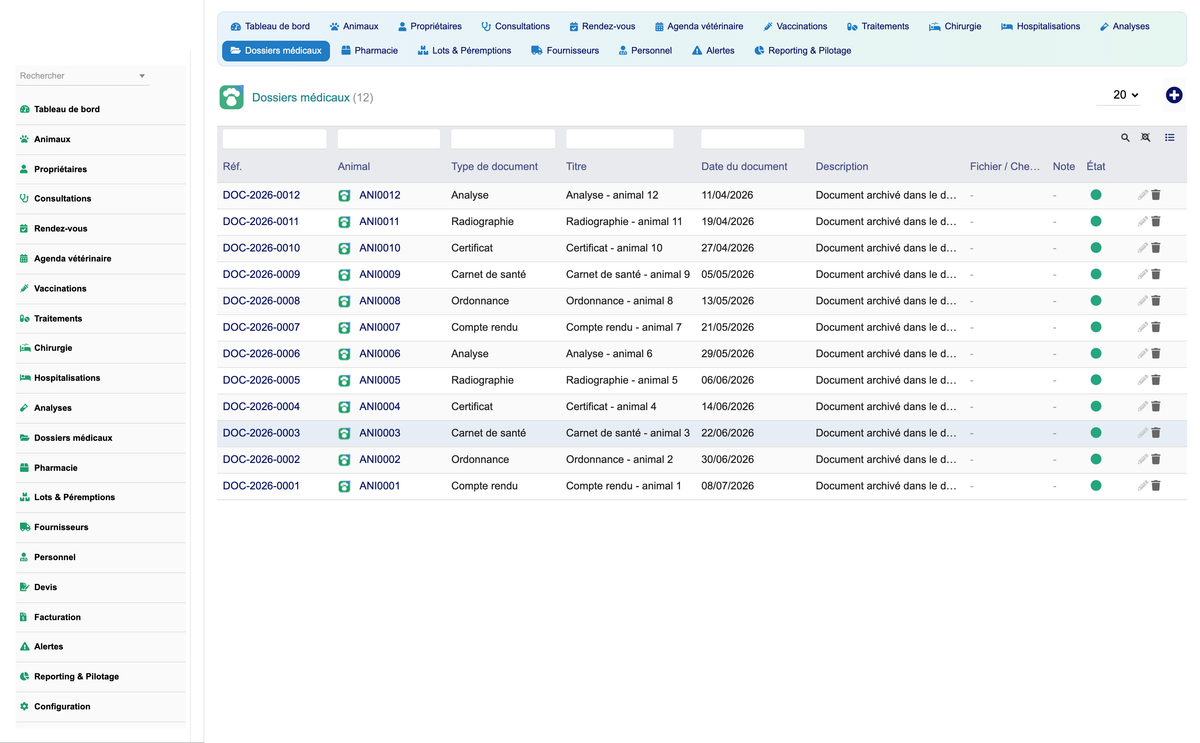
Task: Sort by the Description column header
Action: click(x=842, y=167)
